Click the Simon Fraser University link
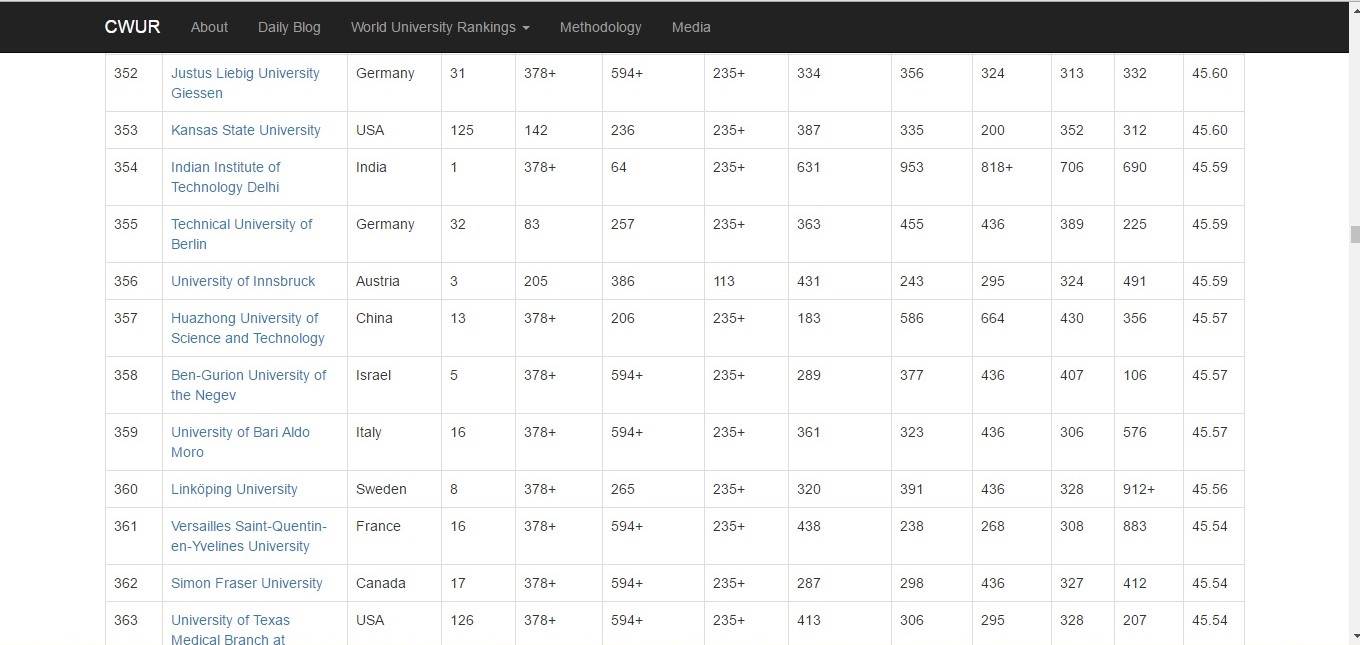1360x645 pixels. pyautogui.click(x=247, y=583)
